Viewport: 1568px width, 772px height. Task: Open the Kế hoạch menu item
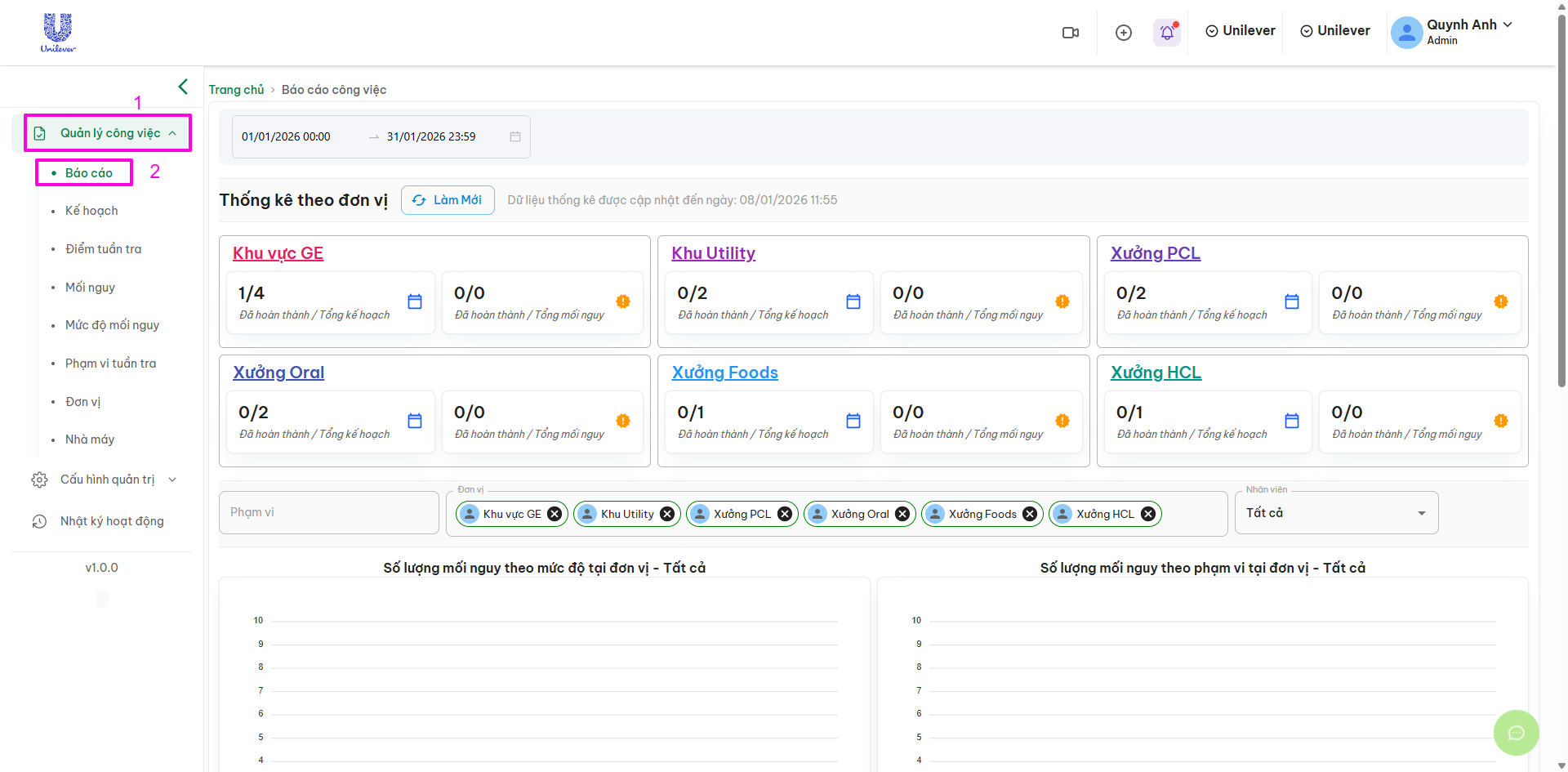pos(91,211)
